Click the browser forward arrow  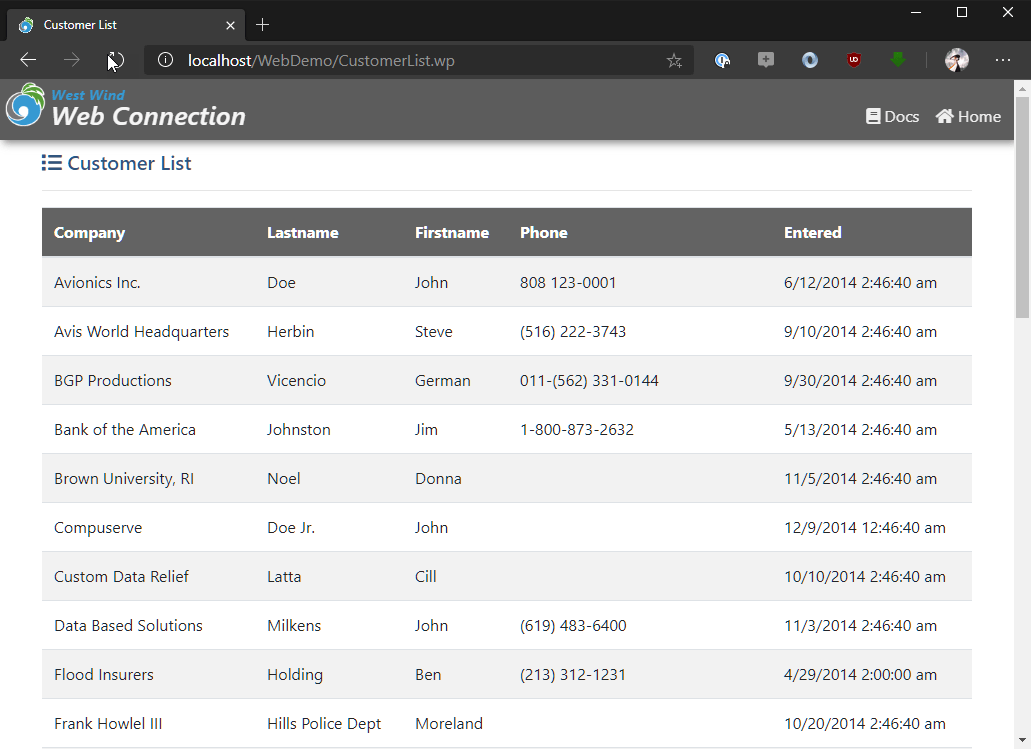72,60
